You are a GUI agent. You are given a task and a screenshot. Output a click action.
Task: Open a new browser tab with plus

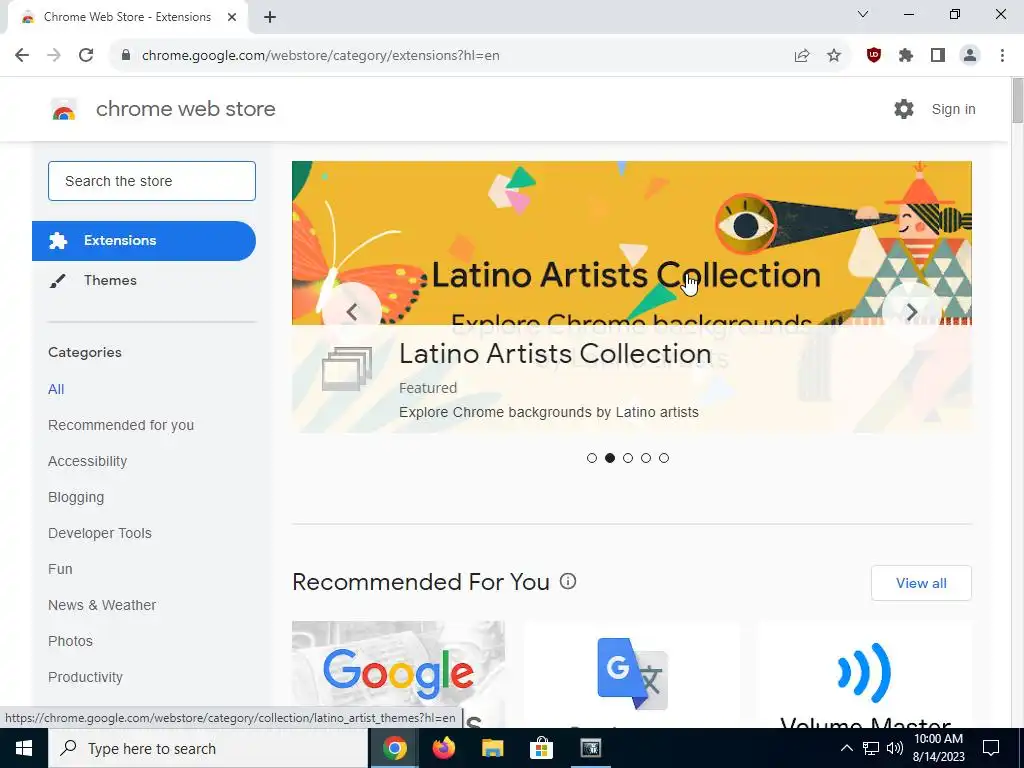point(270,17)
